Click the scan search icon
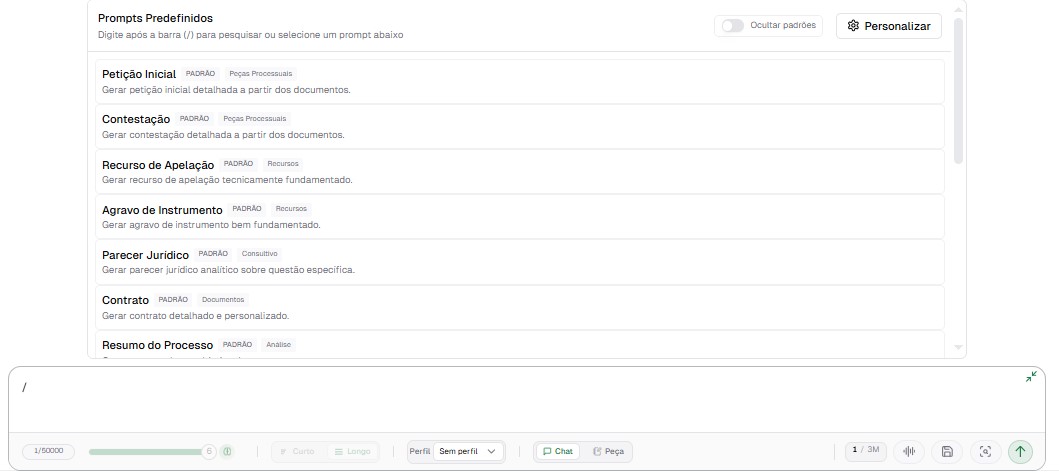Screen dimensions: 1059x473 coord(985,451)
